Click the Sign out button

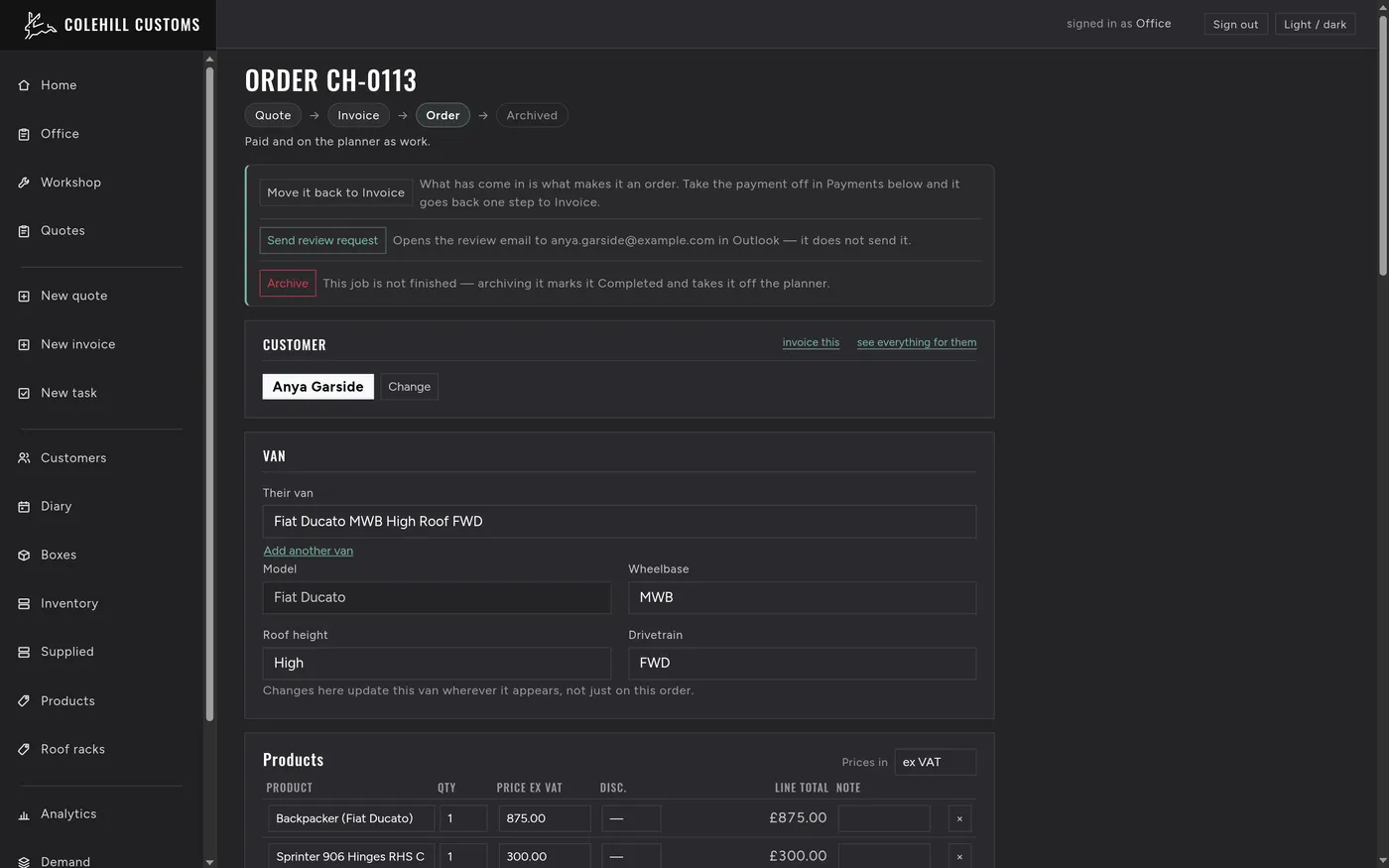(x=1235, y=24)
